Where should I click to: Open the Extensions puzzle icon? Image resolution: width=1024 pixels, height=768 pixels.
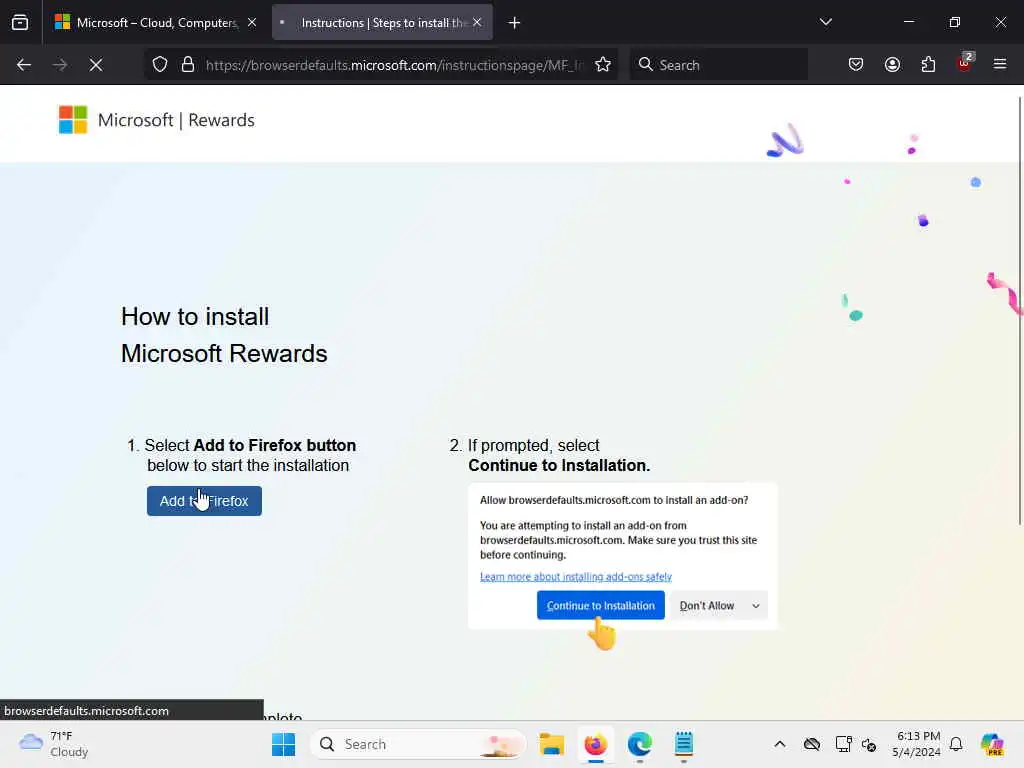tap(928, 65)
